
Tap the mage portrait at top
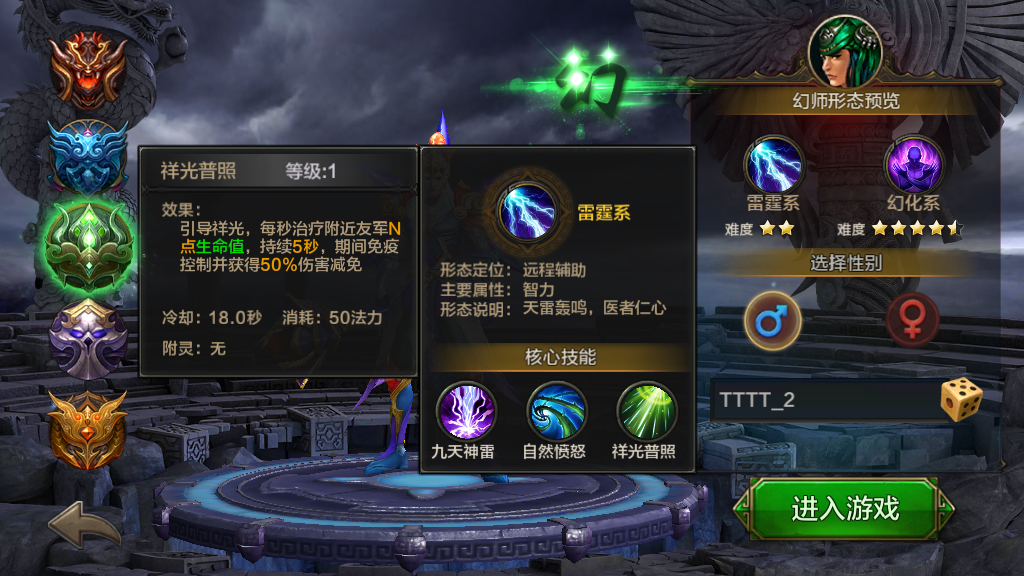point(845,52)
